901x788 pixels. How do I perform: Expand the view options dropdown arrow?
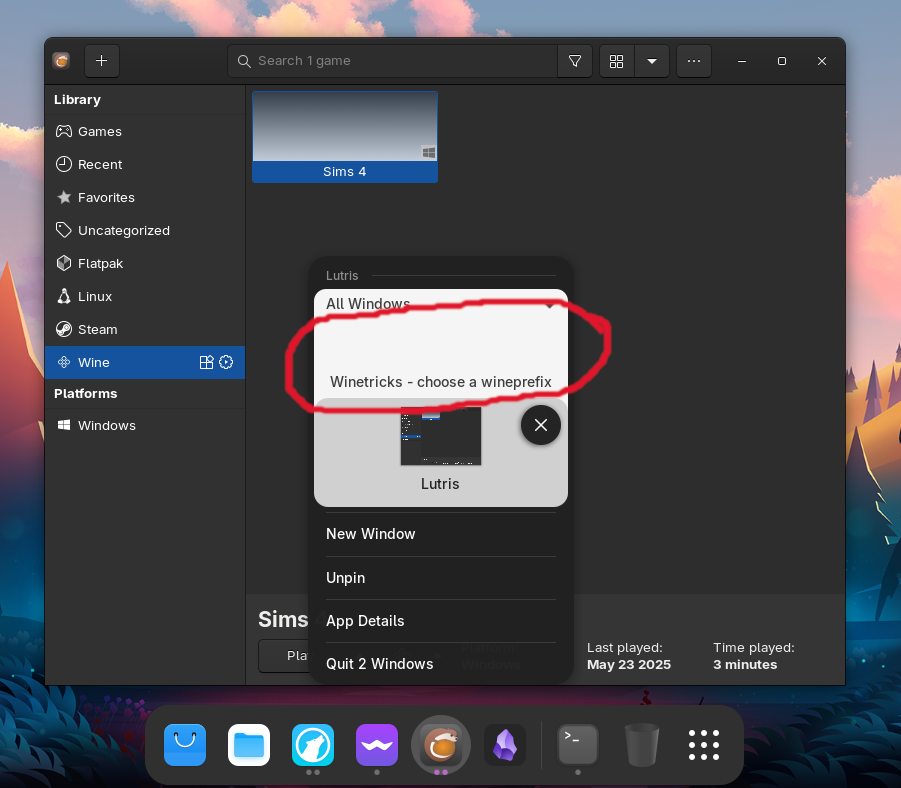click(652, 61)
